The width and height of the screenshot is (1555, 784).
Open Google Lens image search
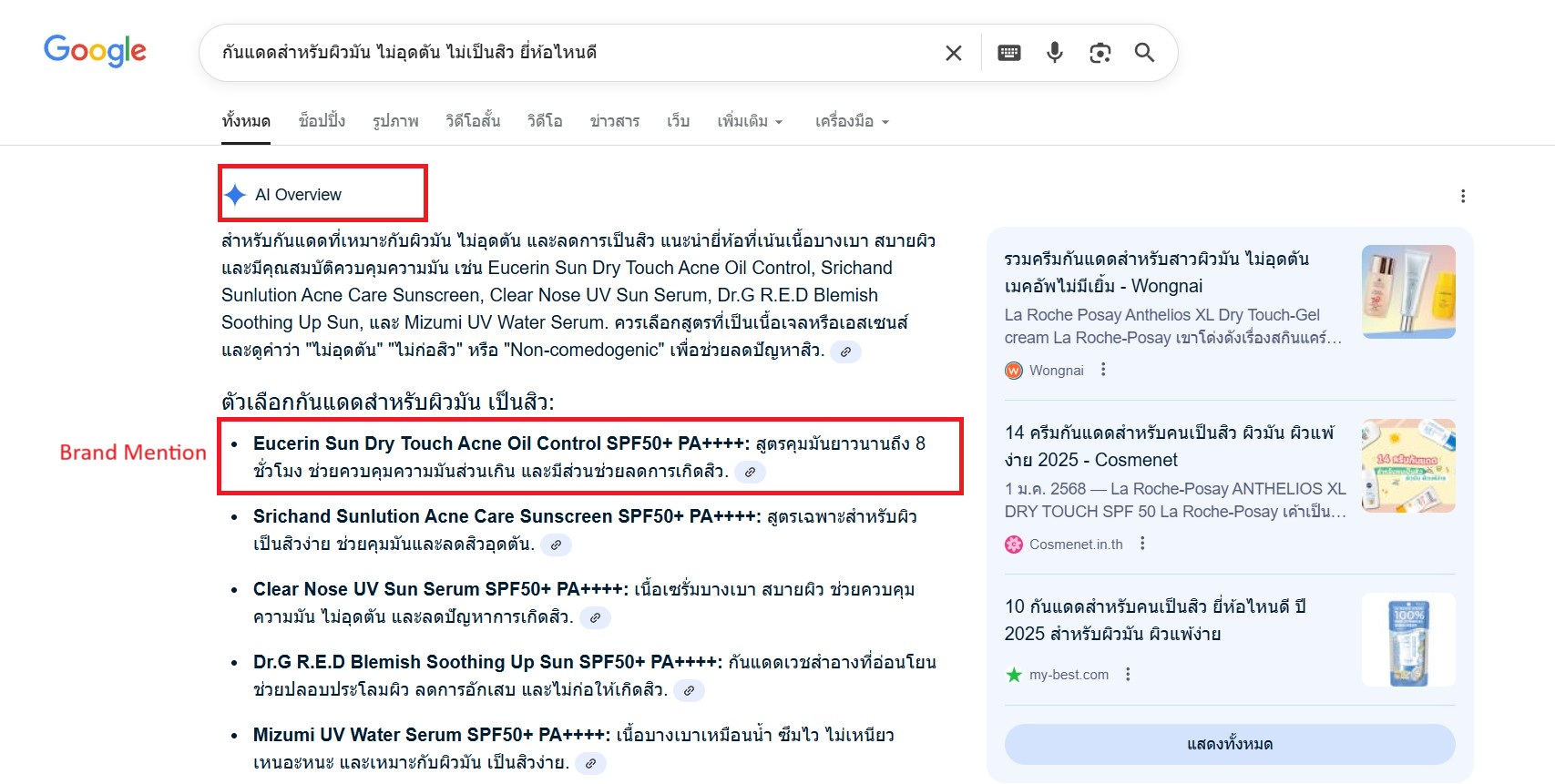pos(1100,53)
